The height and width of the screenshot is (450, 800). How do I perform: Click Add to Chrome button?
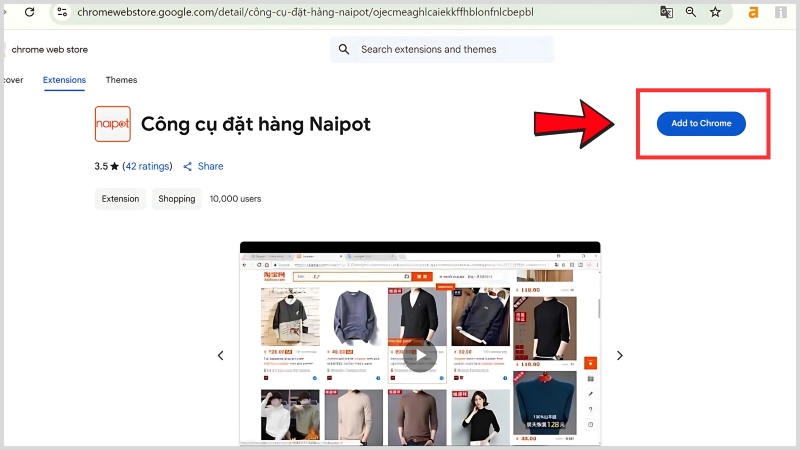(x=701, y=123)
